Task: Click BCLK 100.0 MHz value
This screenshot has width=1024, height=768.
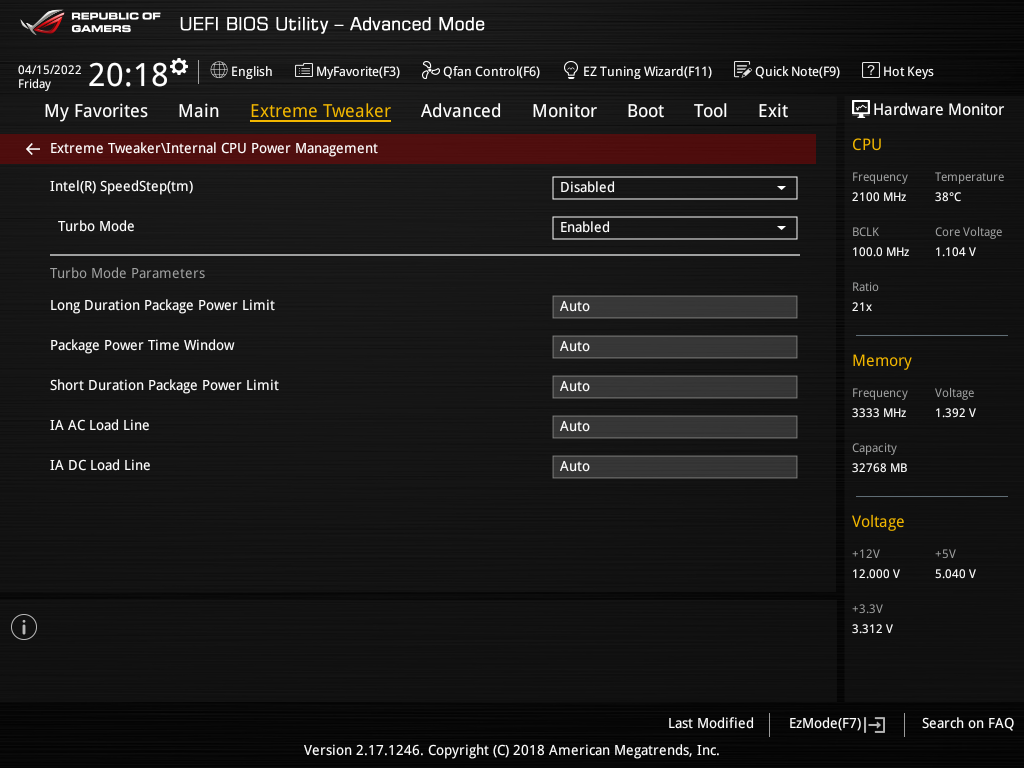Action: [880, 252]
